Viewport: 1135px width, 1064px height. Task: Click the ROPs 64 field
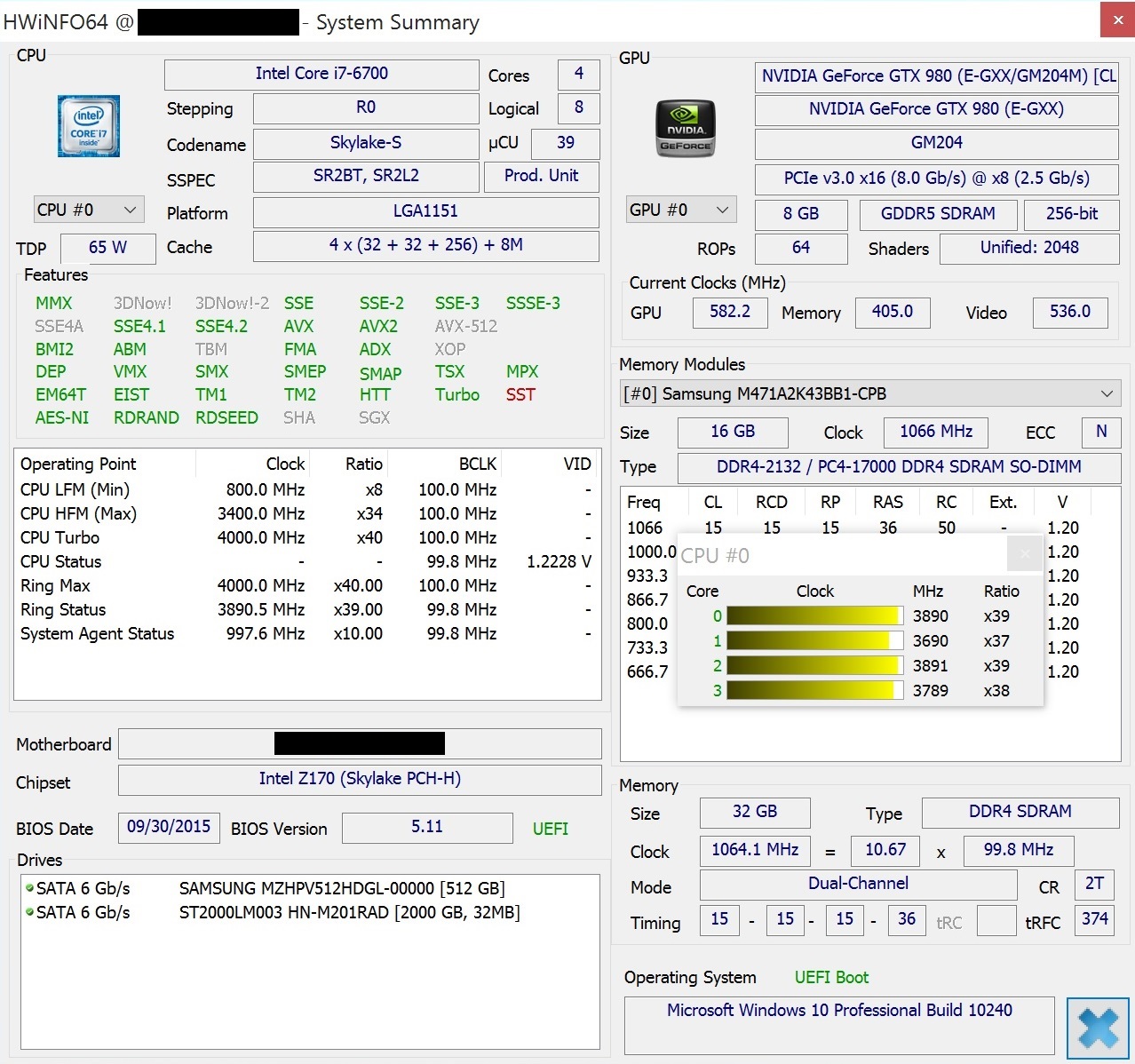pyautogui.click(x=801, y=249)
